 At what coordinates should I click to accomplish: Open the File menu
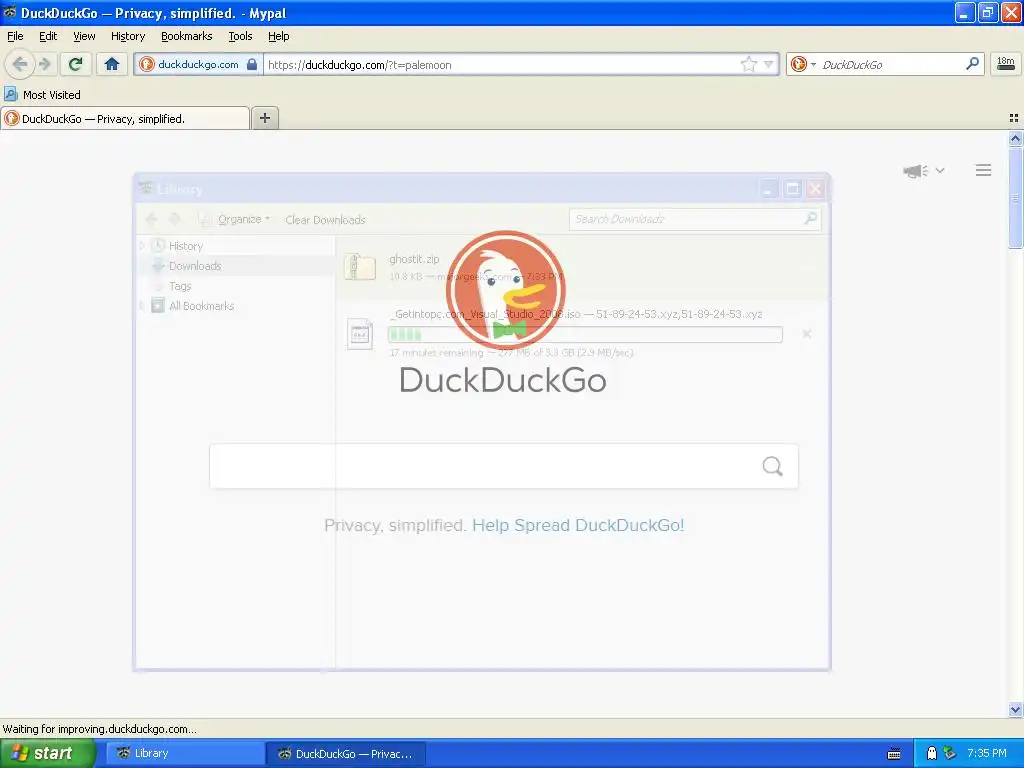coord(15,36)
